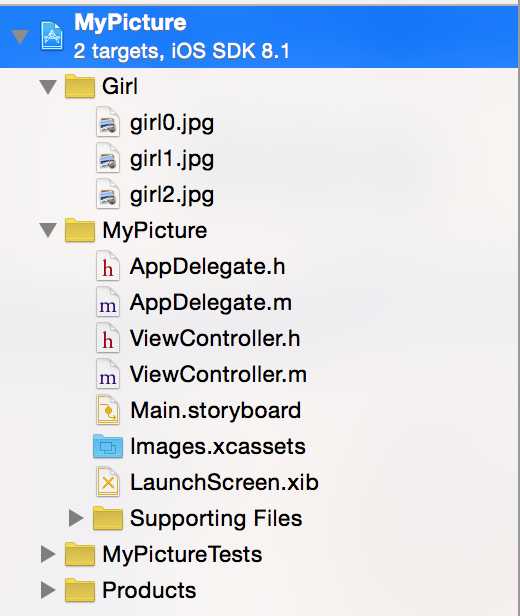
Task: Click the Main.storyboard file icon
Action: [108, 410]
